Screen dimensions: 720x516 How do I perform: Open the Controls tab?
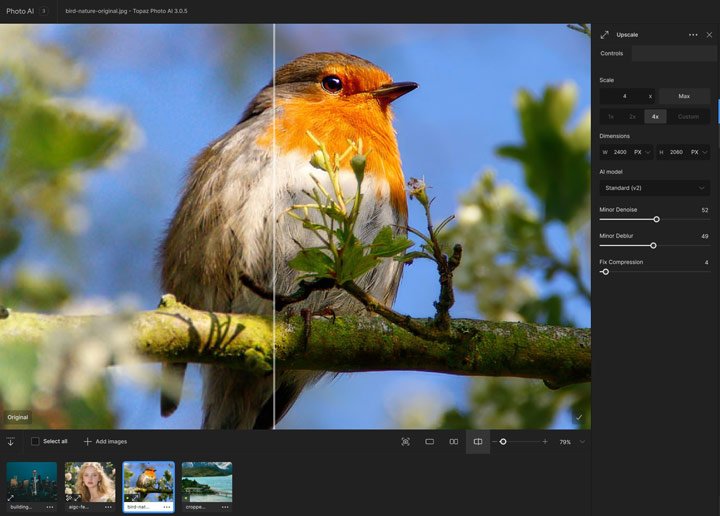(612, 53)
